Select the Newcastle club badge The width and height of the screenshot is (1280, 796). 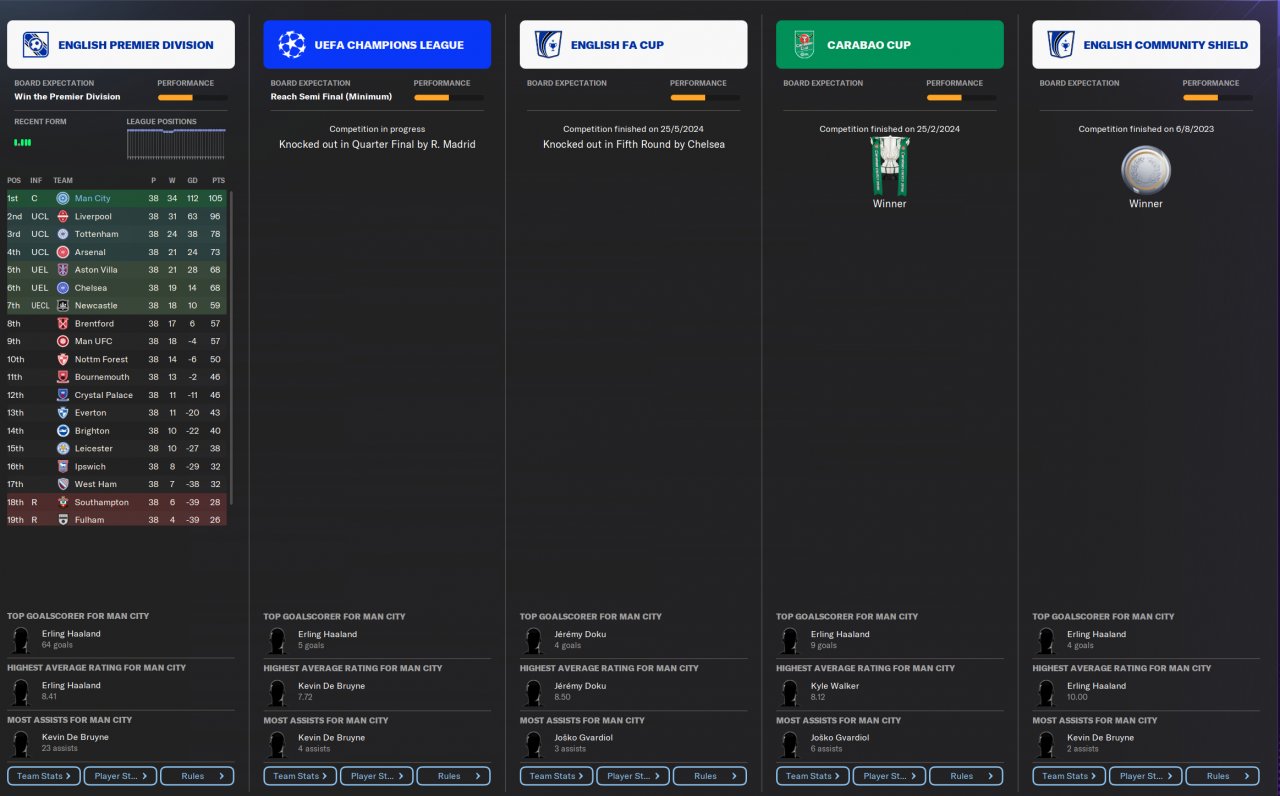(63, 306)
